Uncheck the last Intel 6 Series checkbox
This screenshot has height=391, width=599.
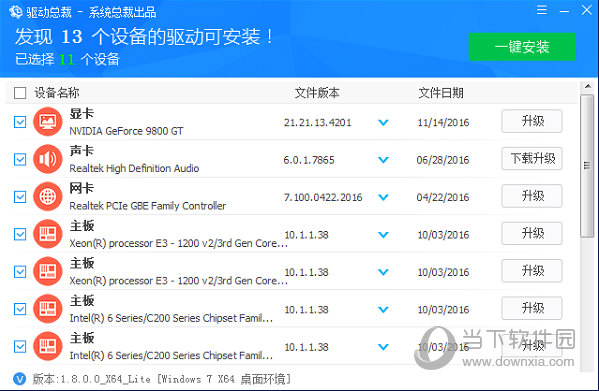tap(20, 347)
